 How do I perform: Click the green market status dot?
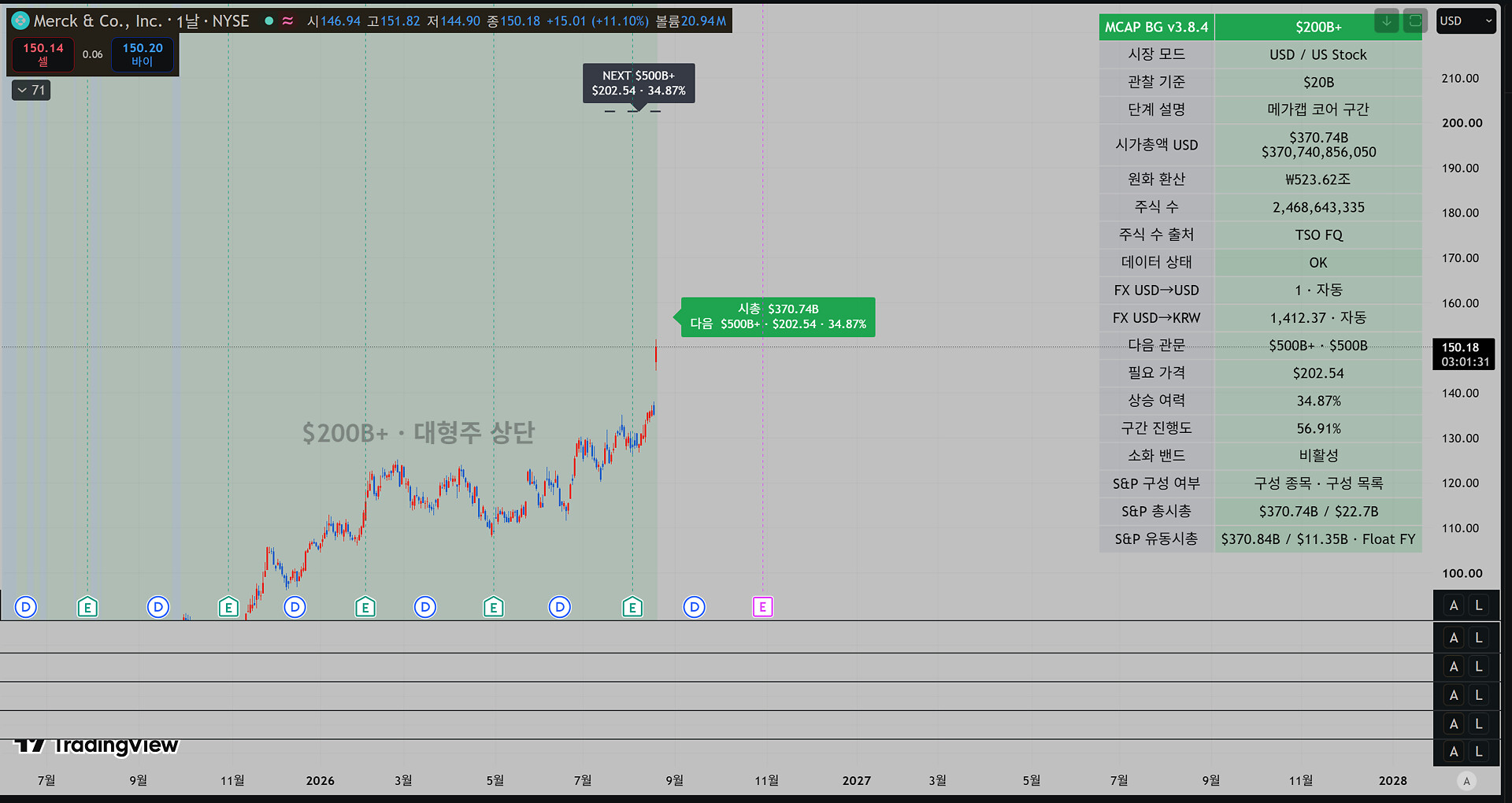269,21
